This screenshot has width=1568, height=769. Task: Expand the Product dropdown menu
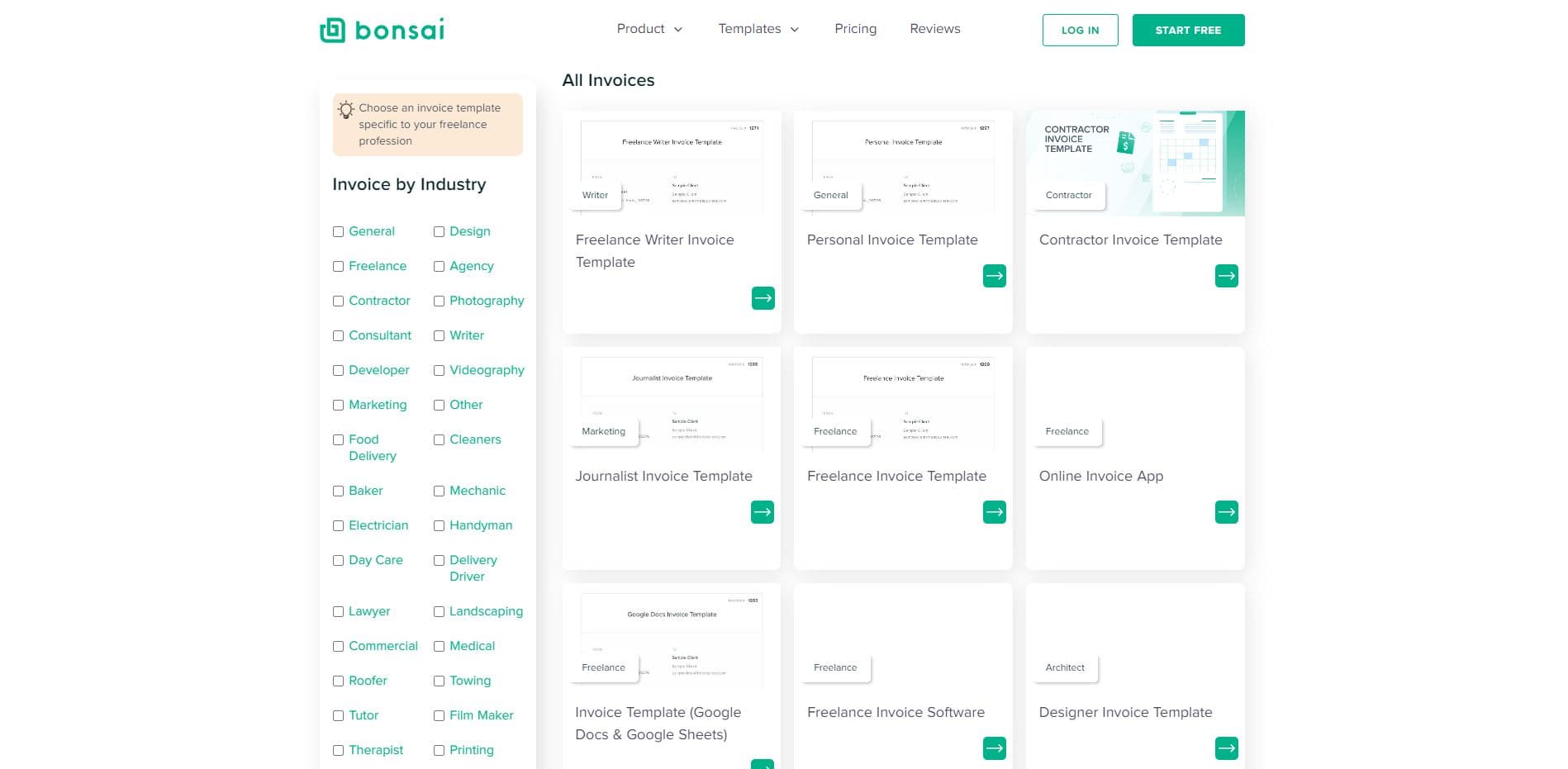point(649,29)
